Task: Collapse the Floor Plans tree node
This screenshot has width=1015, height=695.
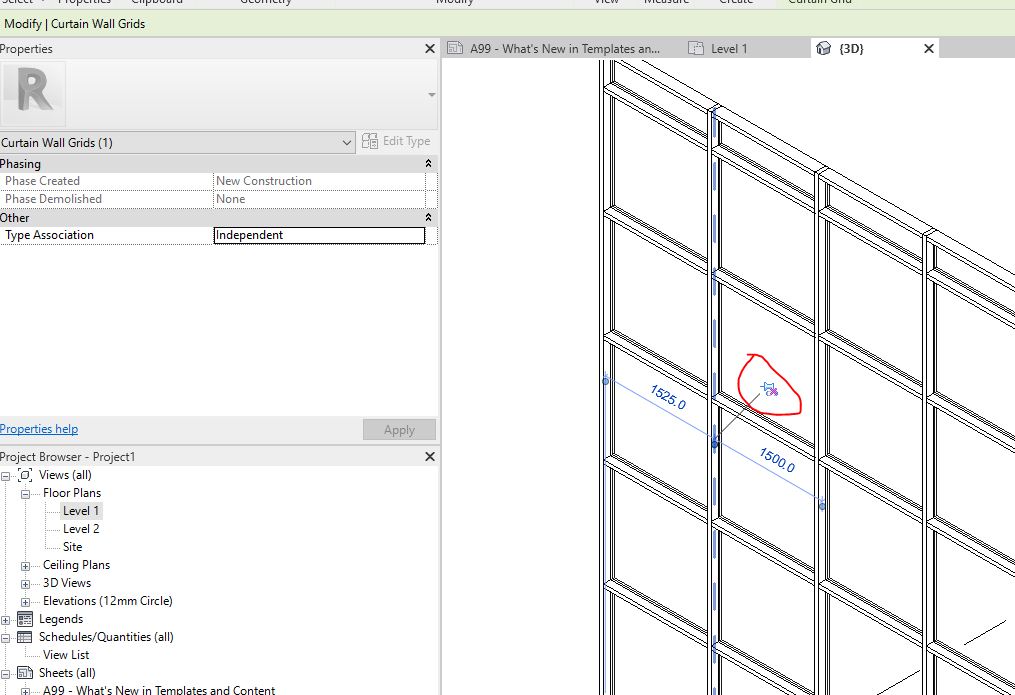Action: point(25,494)
